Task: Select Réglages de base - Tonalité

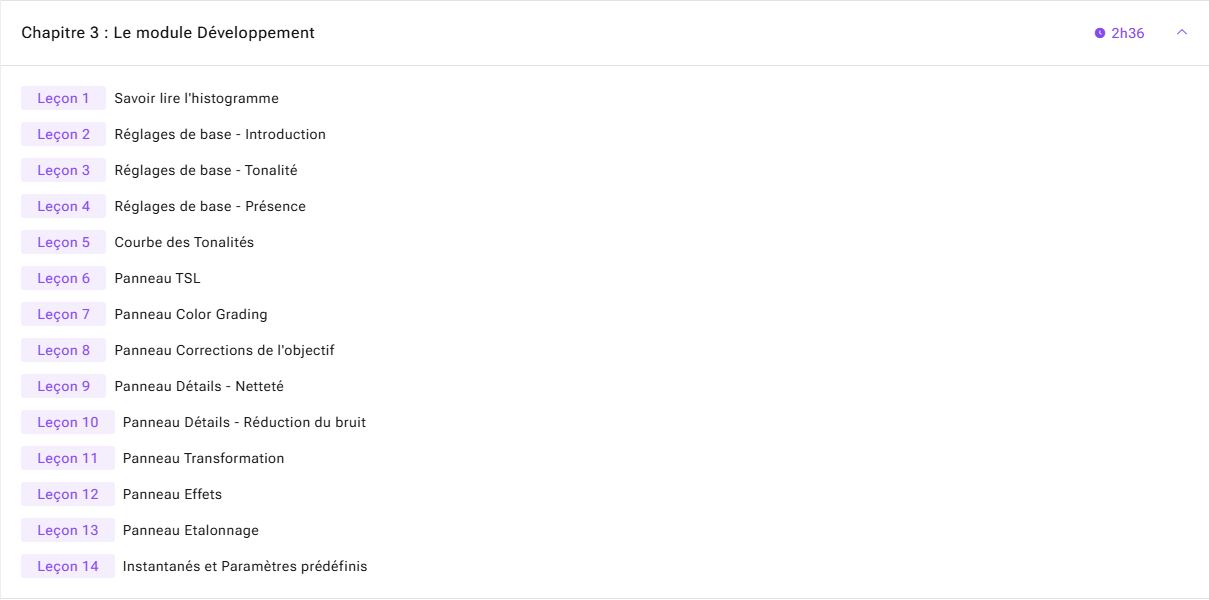Action: click(206, 170)
